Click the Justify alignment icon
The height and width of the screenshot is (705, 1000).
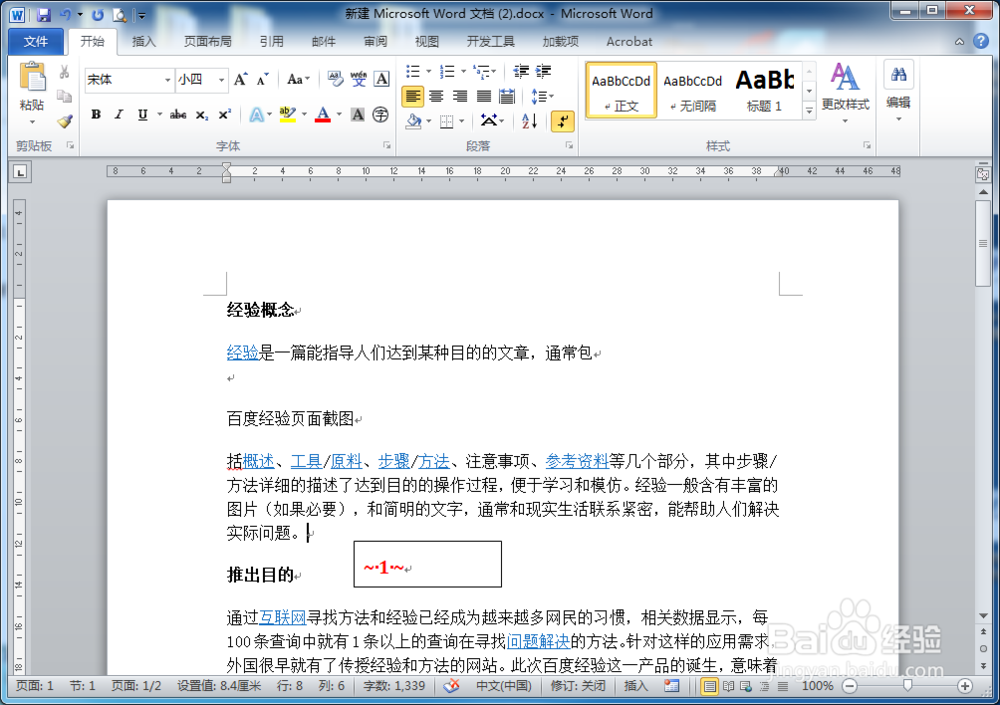click(x=483, y=96)
